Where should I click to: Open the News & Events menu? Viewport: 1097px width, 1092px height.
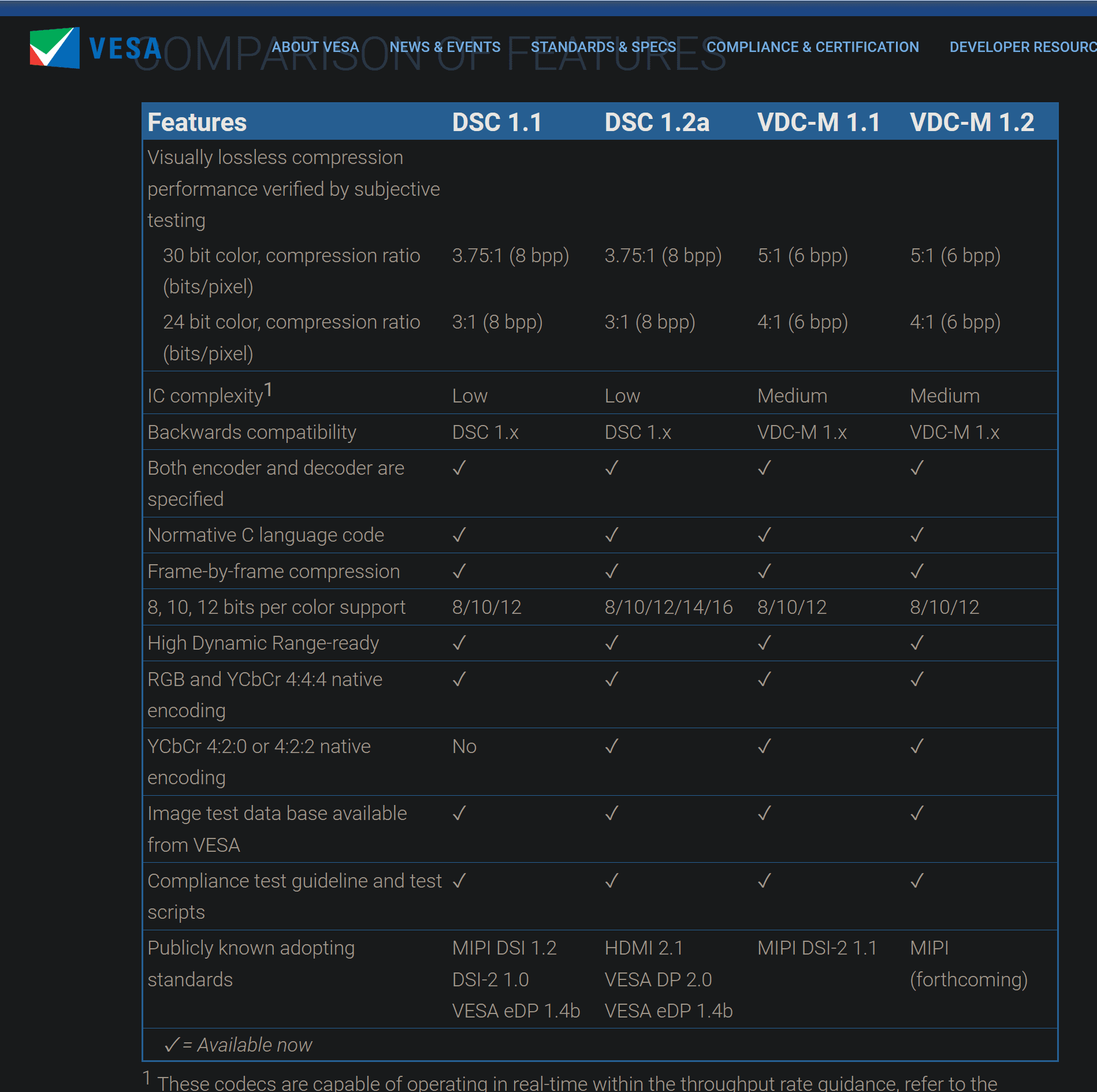445,47
